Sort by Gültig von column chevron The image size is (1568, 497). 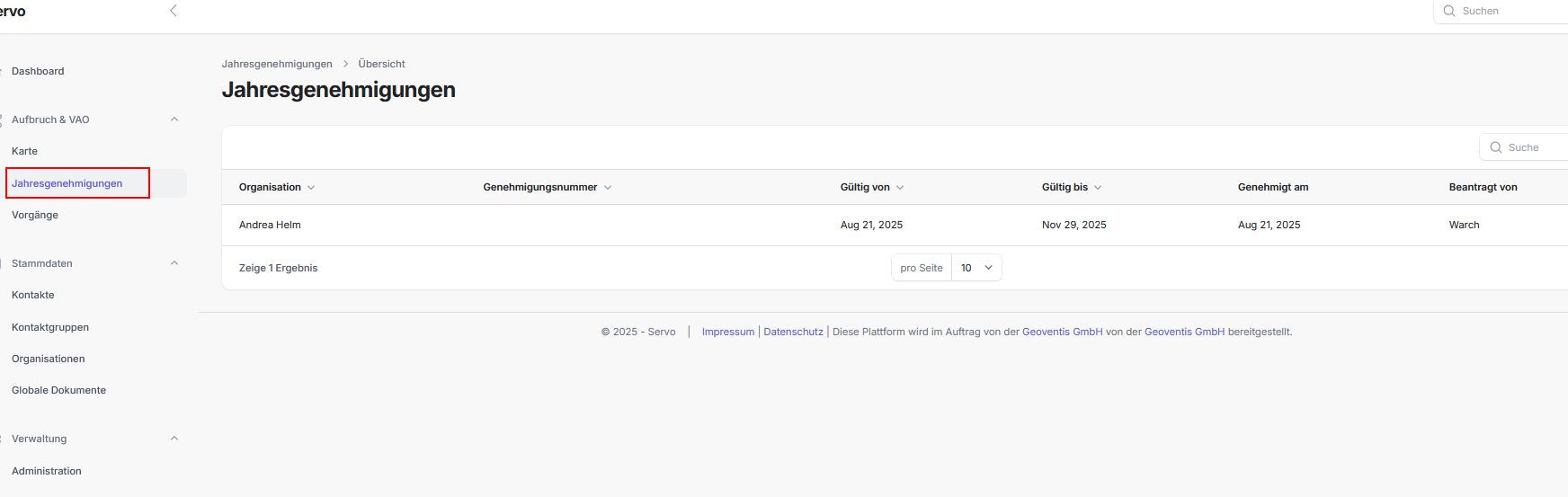pyautogui.click(x=900, y=188)
